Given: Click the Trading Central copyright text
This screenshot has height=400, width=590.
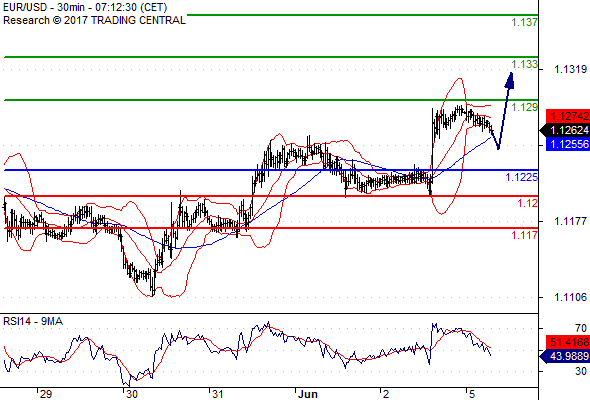Looking at the screenshot, I should [x=94, y=20].
